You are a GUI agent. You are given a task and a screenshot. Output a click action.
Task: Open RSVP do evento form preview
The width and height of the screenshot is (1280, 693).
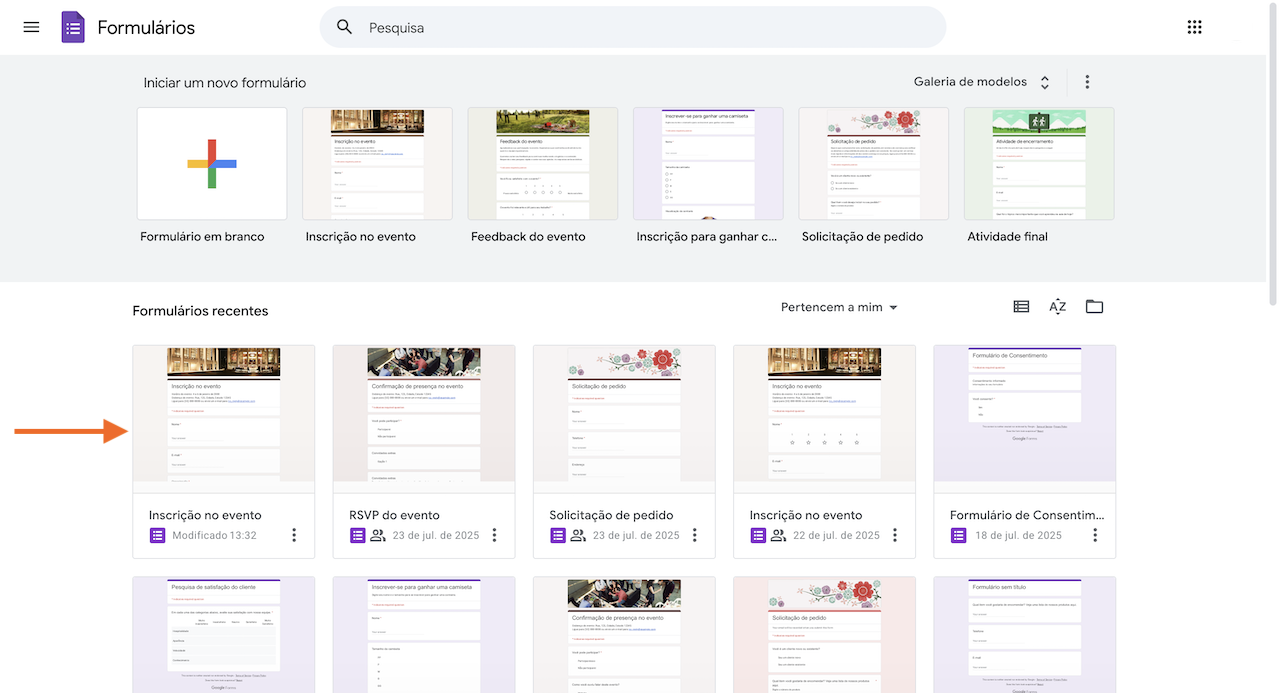(x=424, y=419)
